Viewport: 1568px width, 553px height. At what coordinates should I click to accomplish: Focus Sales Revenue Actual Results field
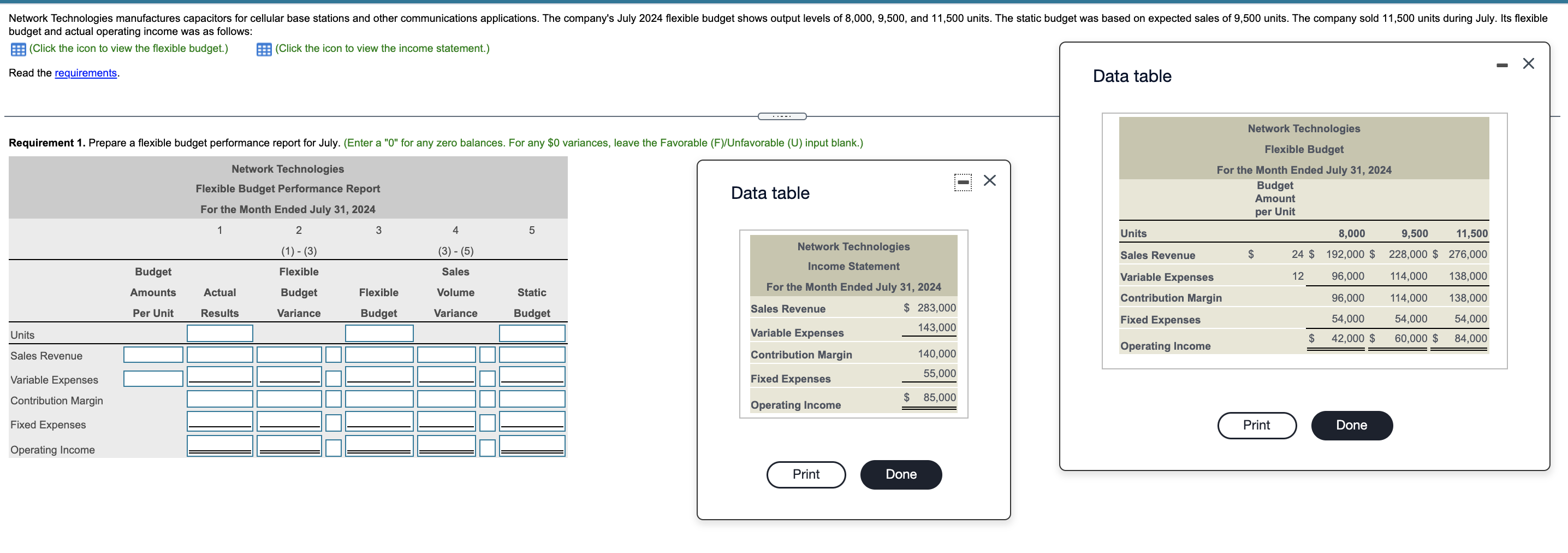coord(219,355)
